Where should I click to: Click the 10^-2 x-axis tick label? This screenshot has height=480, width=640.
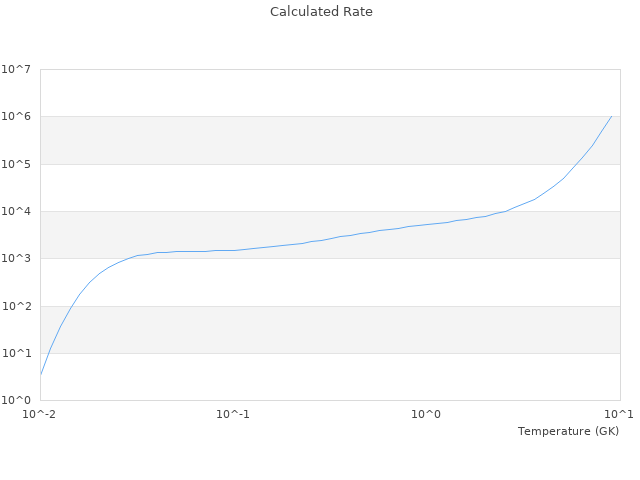point(40,414)
